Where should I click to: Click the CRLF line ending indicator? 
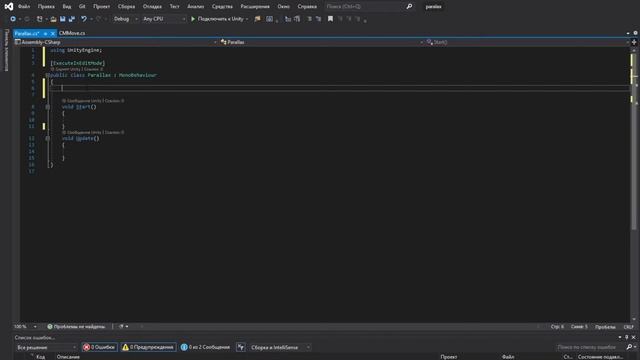(x=628, y=327)
